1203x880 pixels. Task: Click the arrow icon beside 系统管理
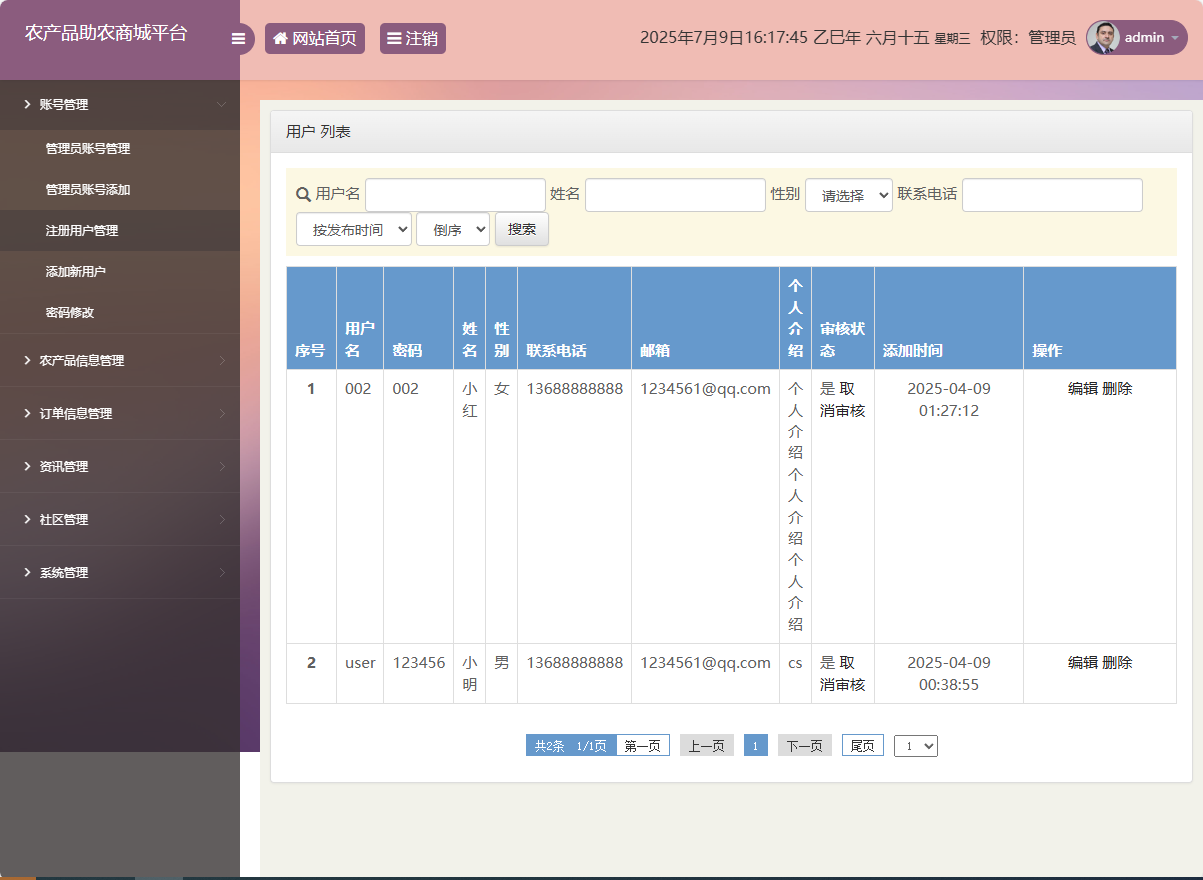(28, 572)
